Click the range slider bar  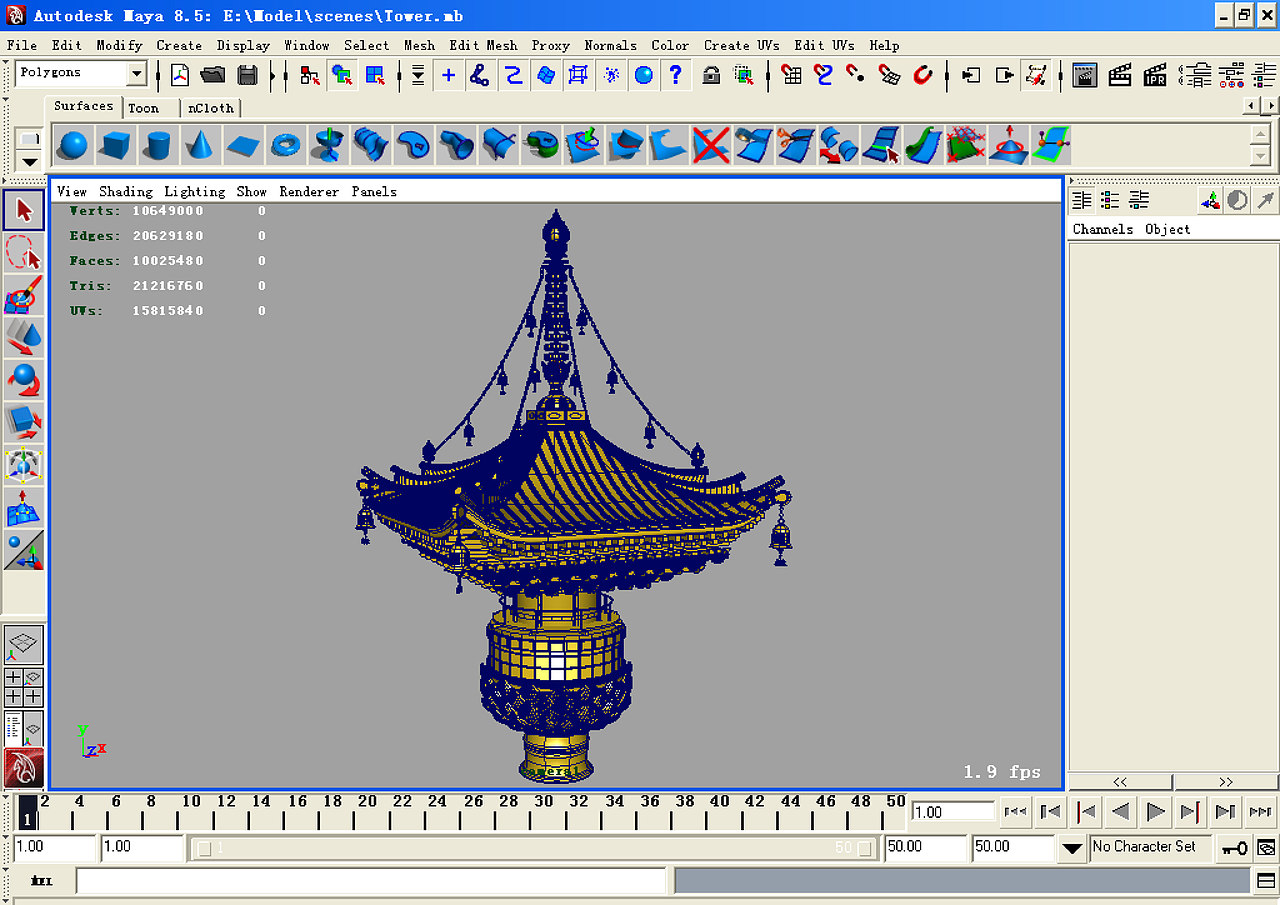(x=534, y=849)
